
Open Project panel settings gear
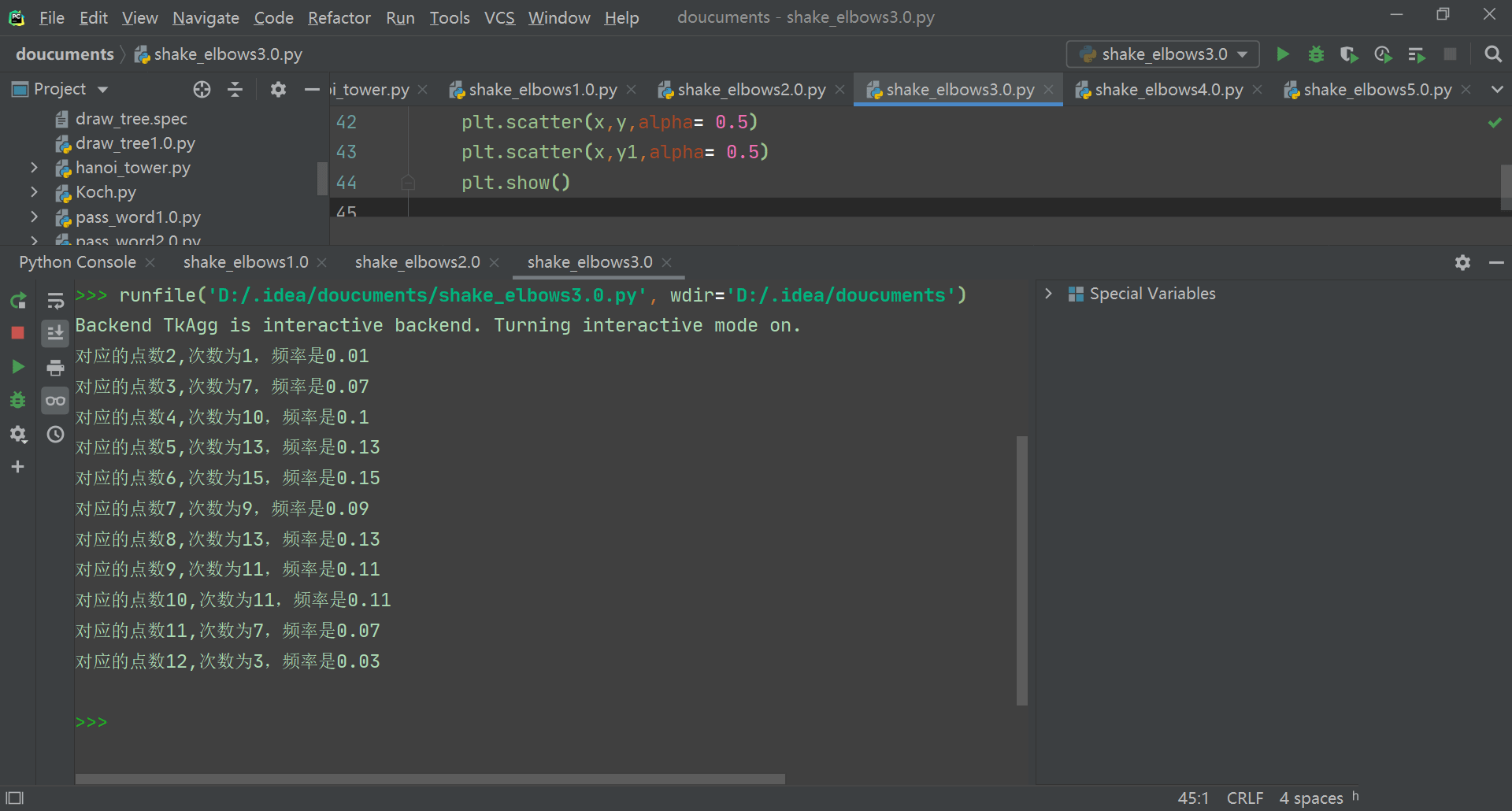click(278, 89)
